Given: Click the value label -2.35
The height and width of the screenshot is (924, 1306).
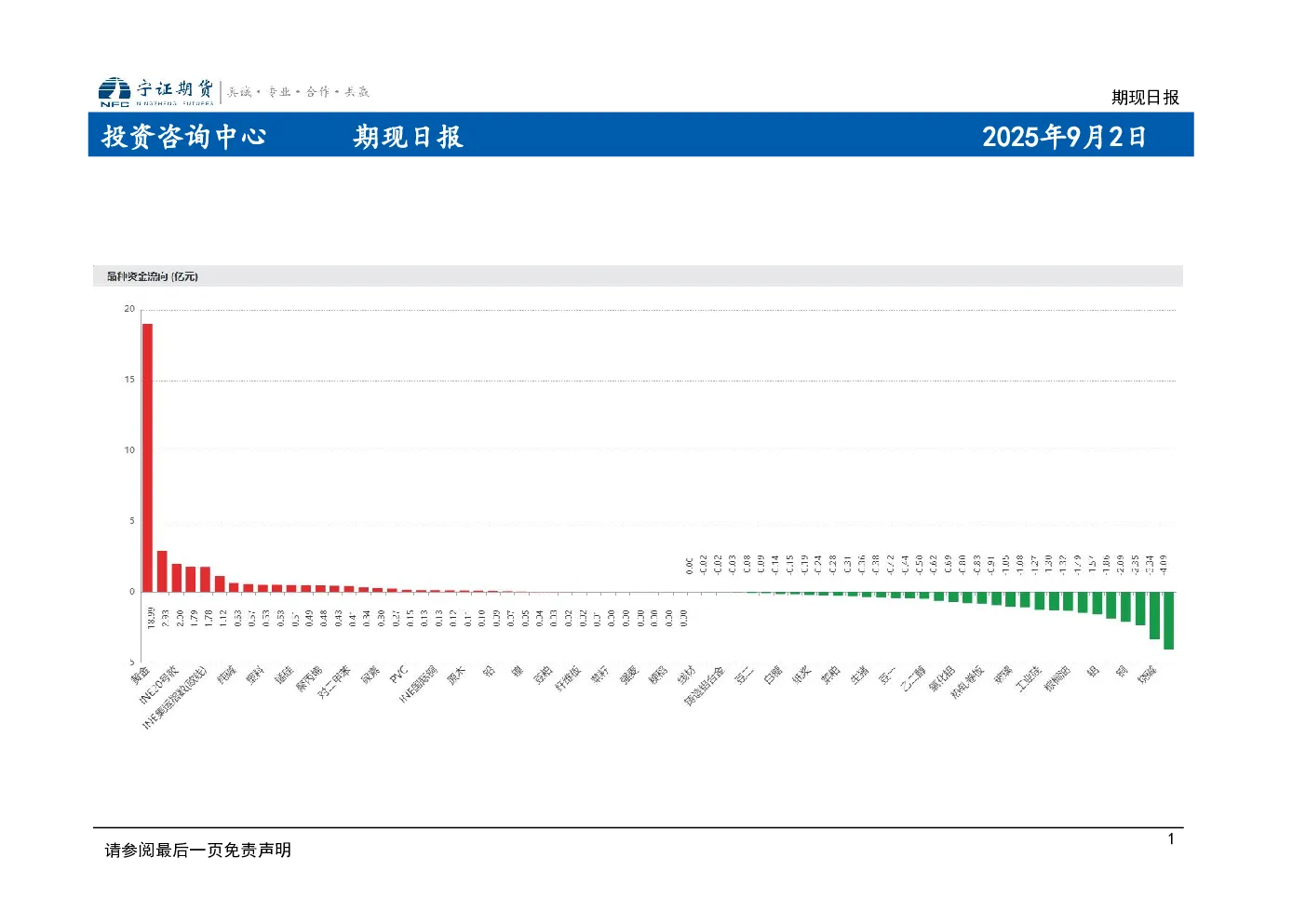Looking at the screenshot, I should pyautogui.click(x=1135, y=564).
